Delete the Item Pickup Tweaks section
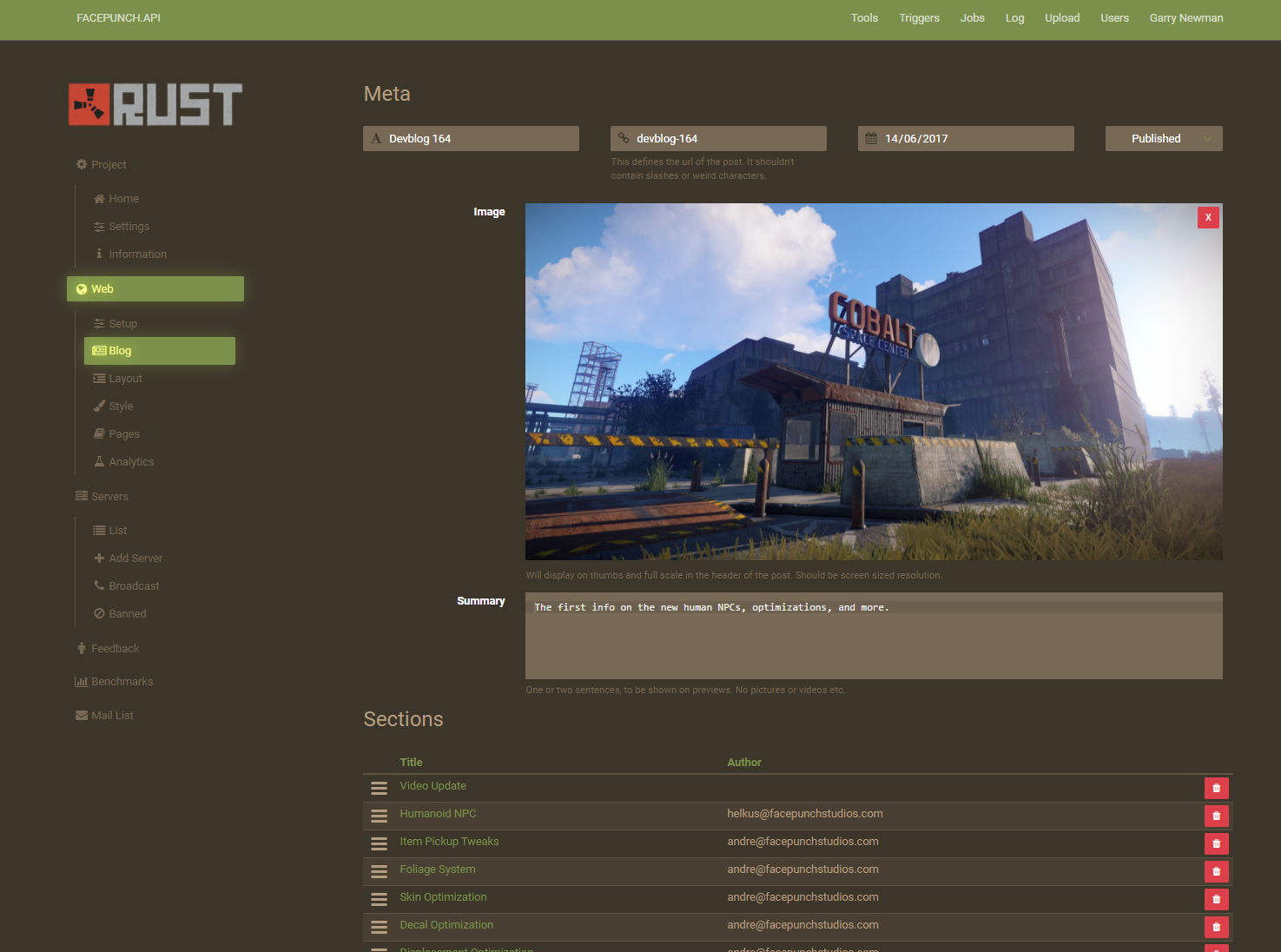This screenshot has width=1281, height=952. click(x=1216, y=843)
